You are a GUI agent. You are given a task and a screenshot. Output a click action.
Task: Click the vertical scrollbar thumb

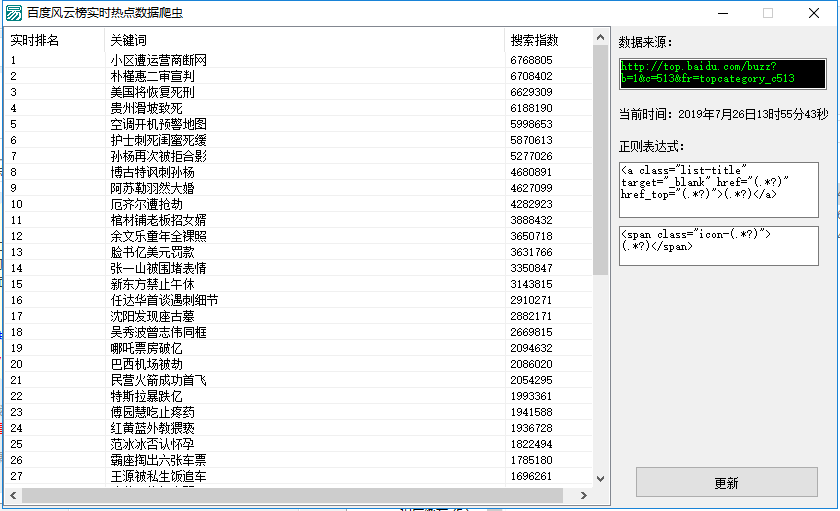coord(600,160)
